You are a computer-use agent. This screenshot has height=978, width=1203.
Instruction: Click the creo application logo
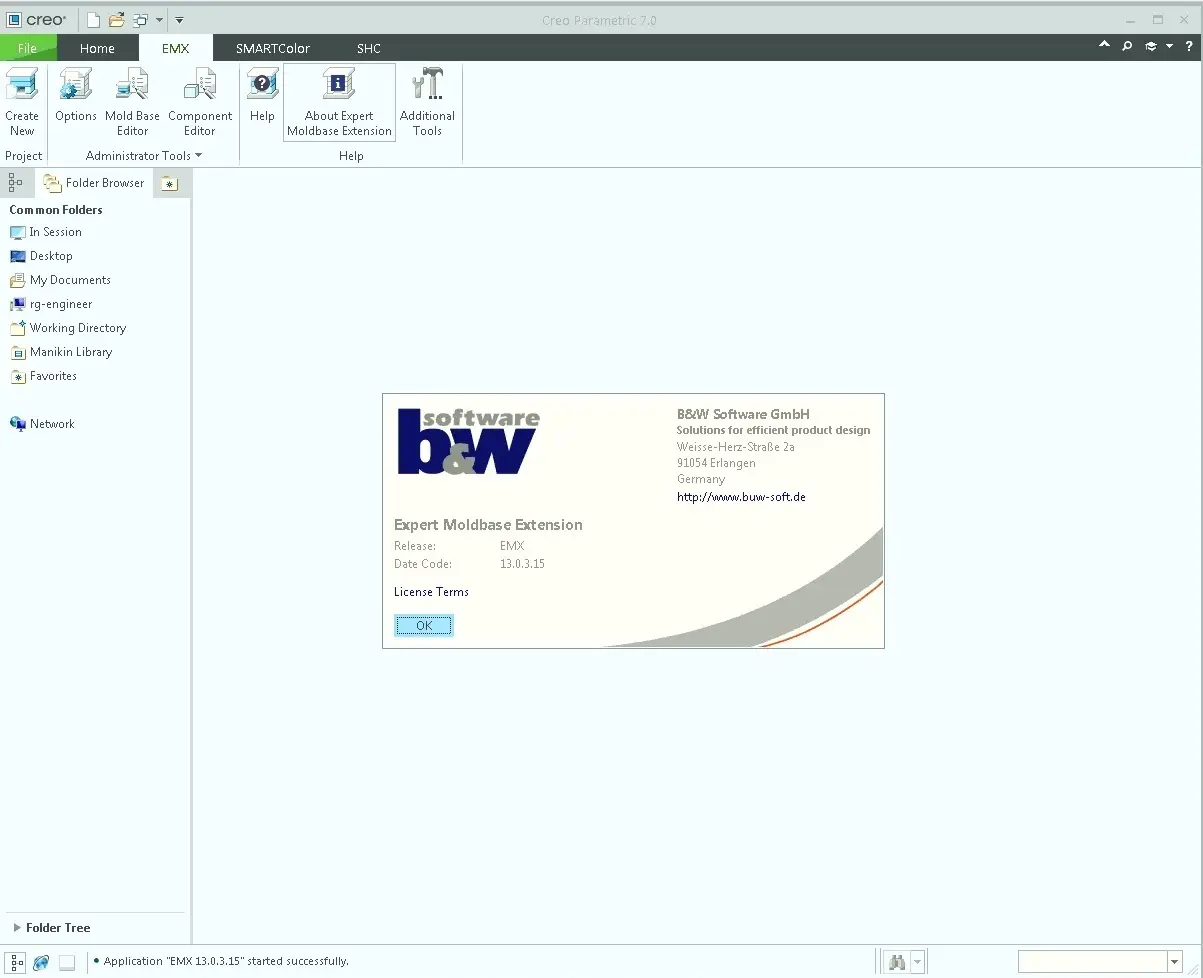point(38,19)
